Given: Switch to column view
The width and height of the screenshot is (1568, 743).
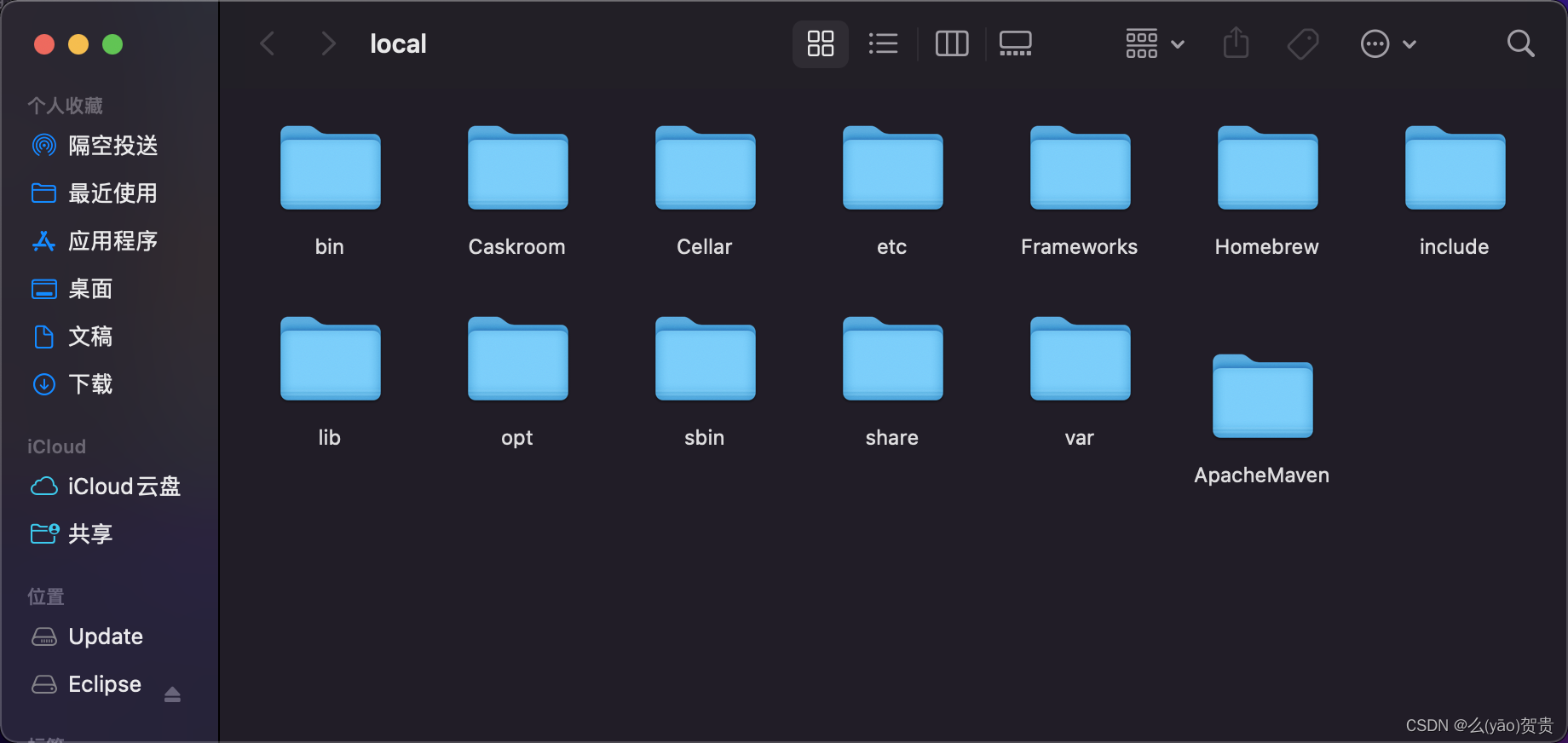Looking at the screenshot, I should [x=951, y=43].
